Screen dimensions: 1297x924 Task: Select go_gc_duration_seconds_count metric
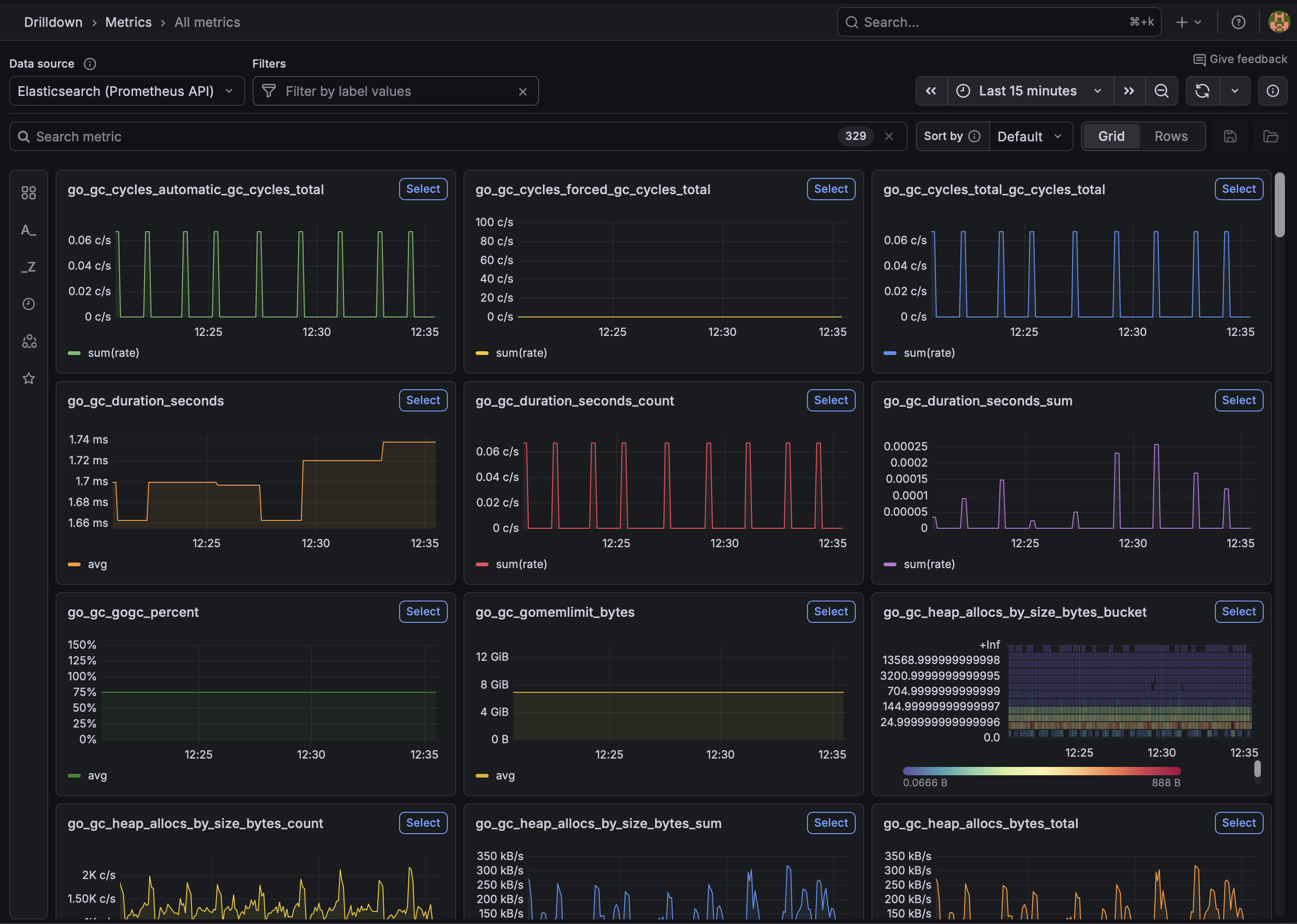(830, 400)
